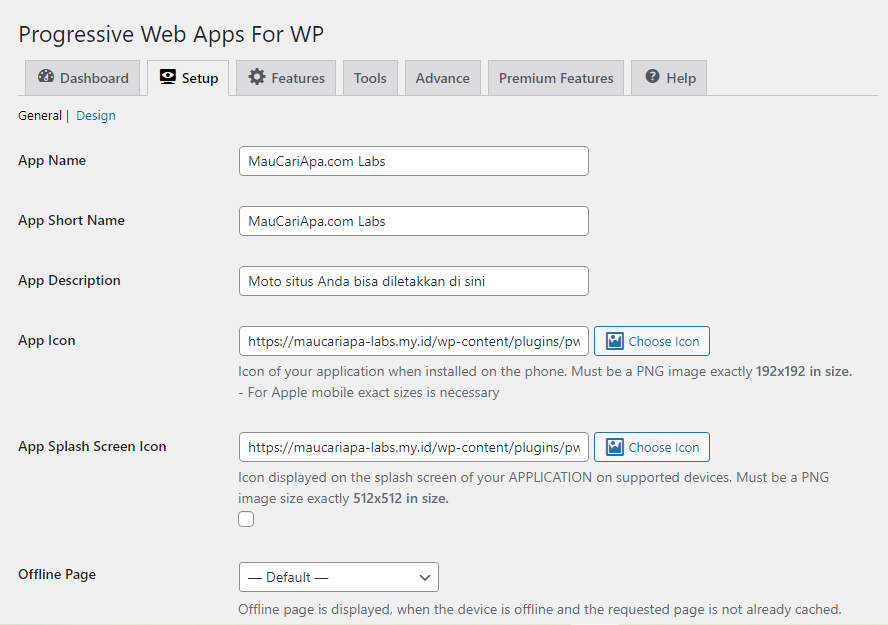Select the App Short Name text field

click(413, 221)
